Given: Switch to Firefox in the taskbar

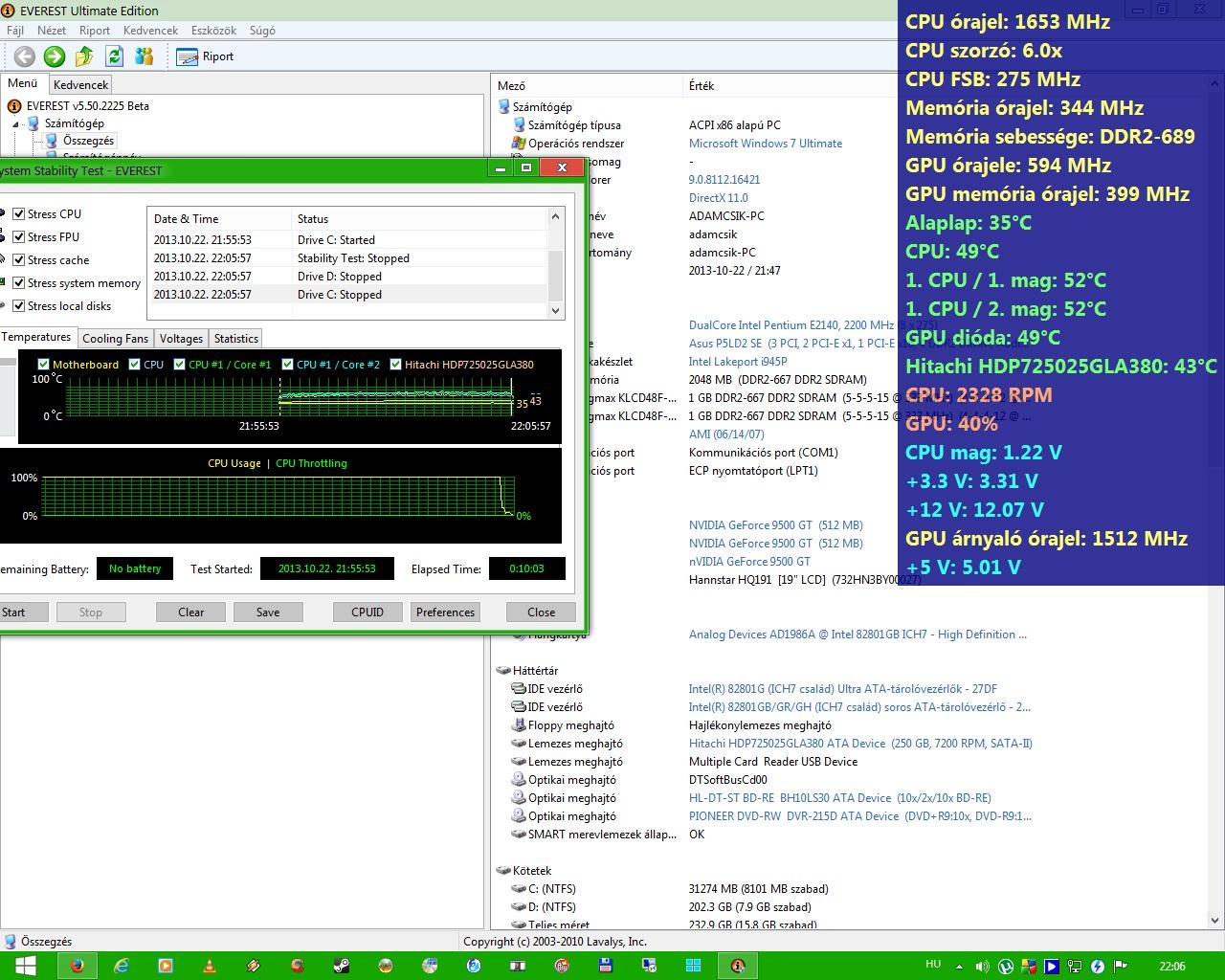Looking at the screenshot, I should (x=78, y=966).
